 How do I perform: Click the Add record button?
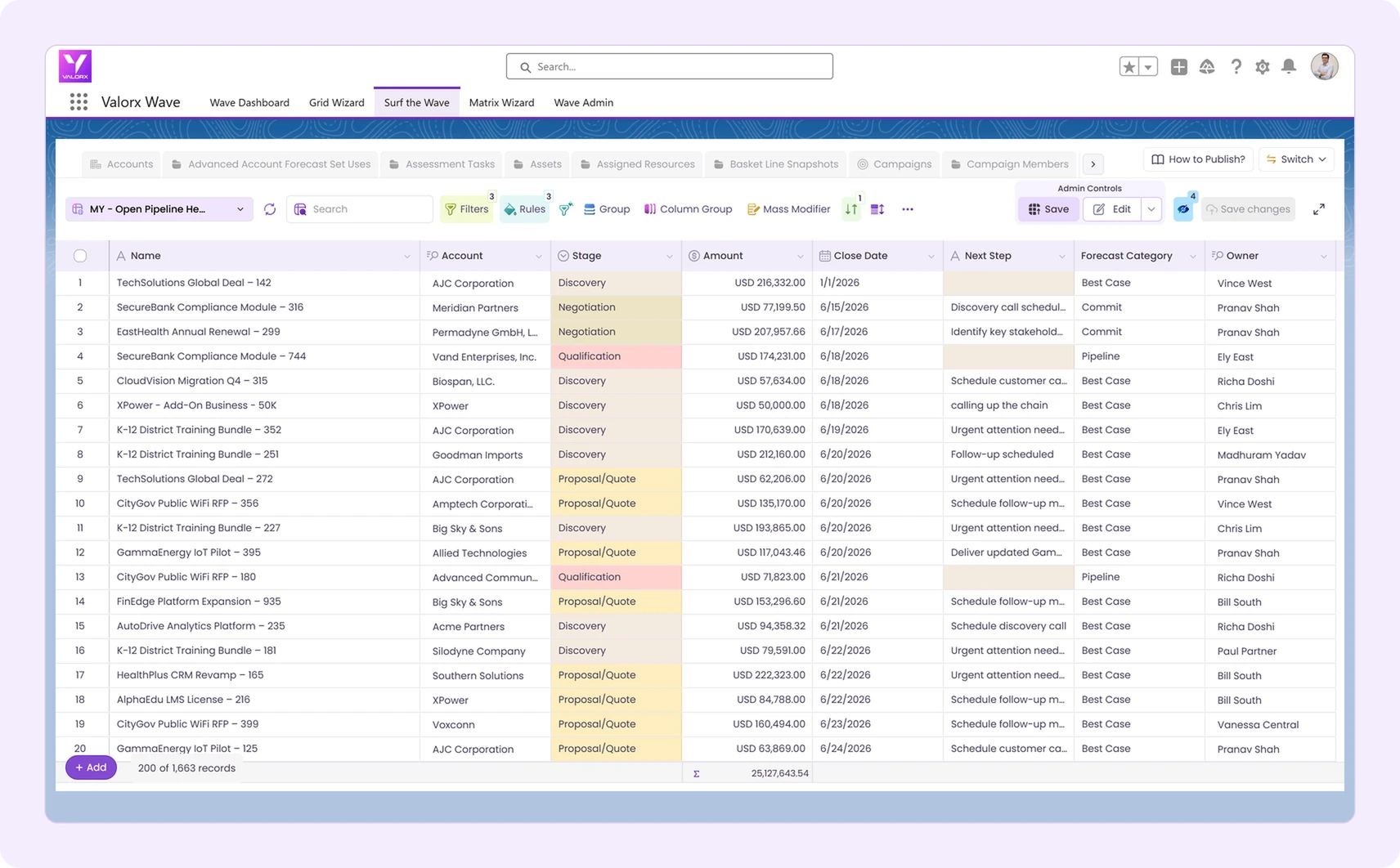(x=91, y=767)
